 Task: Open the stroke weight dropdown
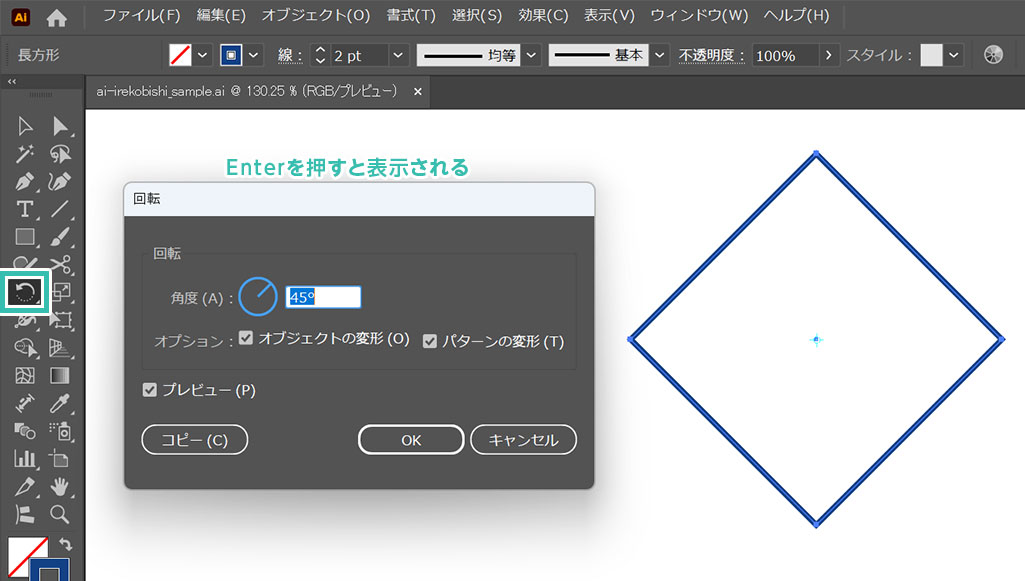[398, 56]
